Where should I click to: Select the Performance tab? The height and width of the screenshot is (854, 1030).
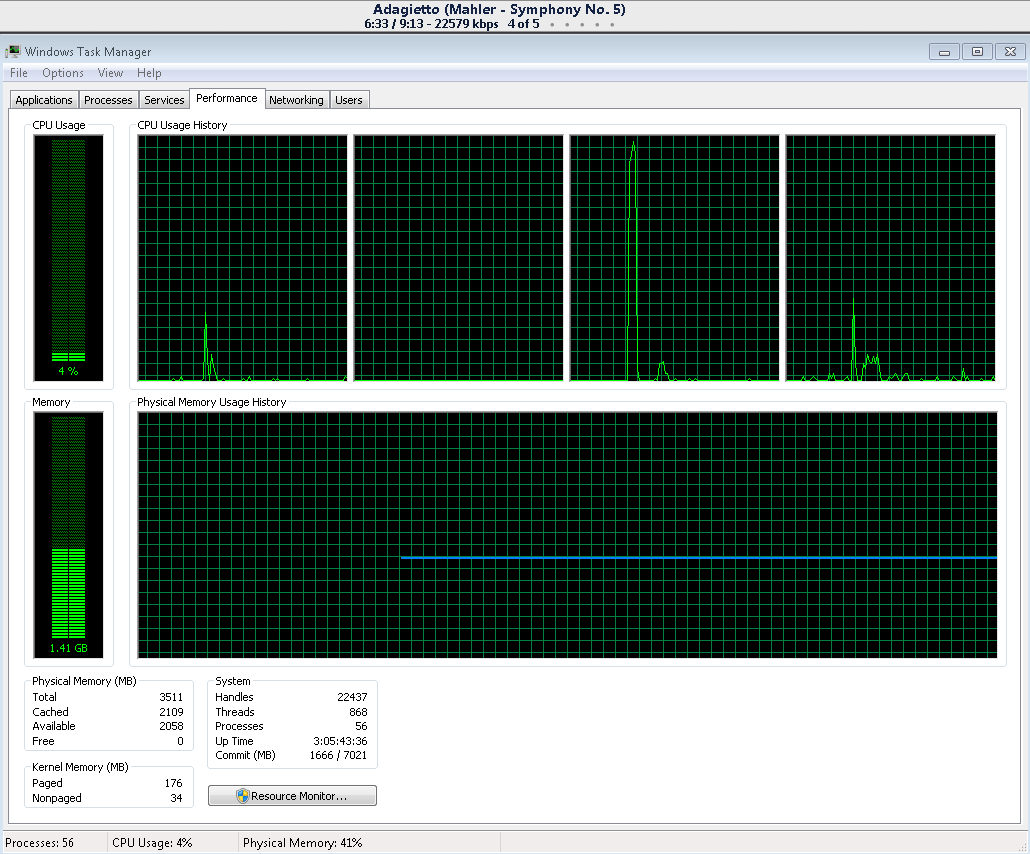[x=227, y=99]
